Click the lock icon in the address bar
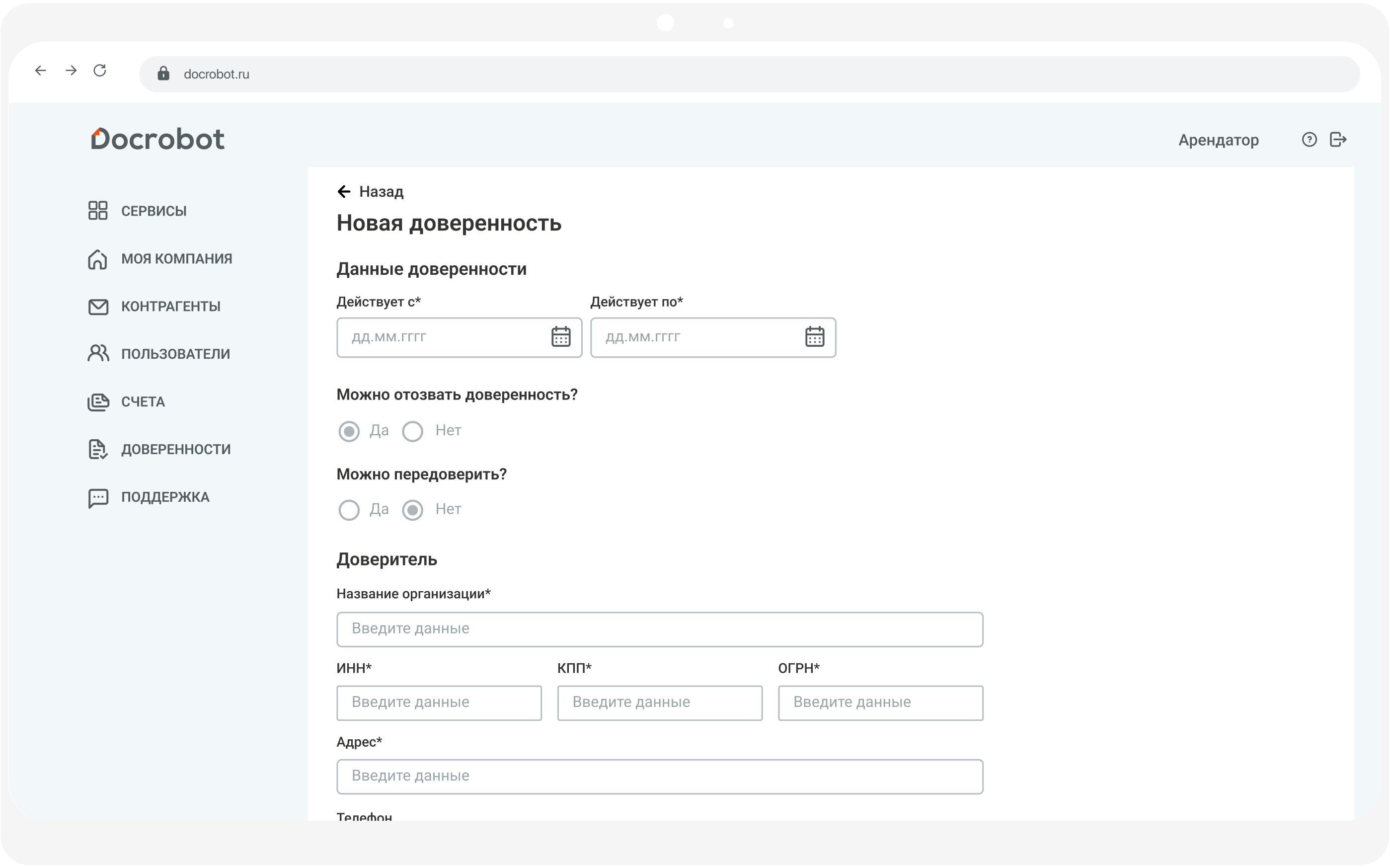 [163, 74]
